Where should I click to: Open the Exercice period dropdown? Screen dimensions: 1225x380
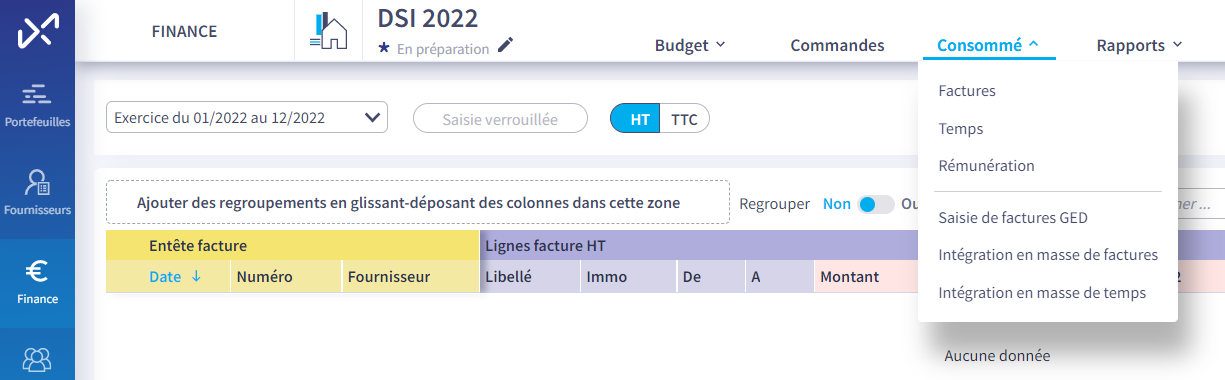[246, 117]
